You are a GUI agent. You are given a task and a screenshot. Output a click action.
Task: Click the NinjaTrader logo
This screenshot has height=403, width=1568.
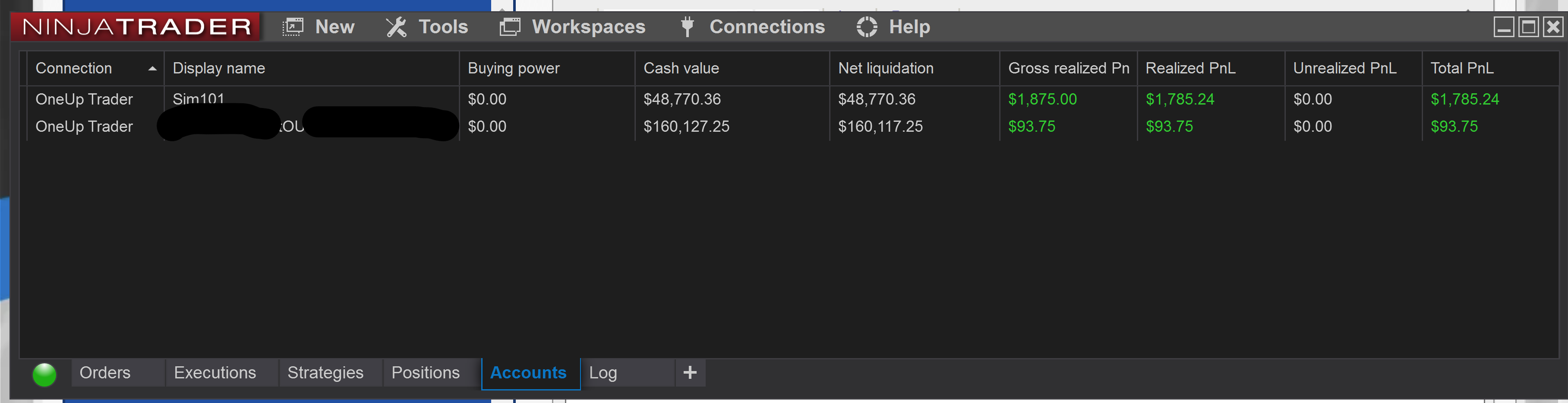point(136,27)
